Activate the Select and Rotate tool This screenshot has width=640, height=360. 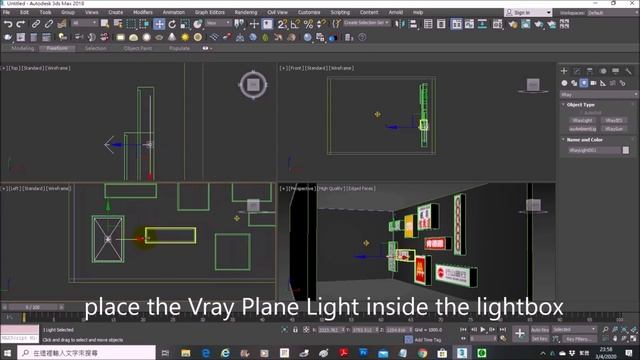[172, 24]
